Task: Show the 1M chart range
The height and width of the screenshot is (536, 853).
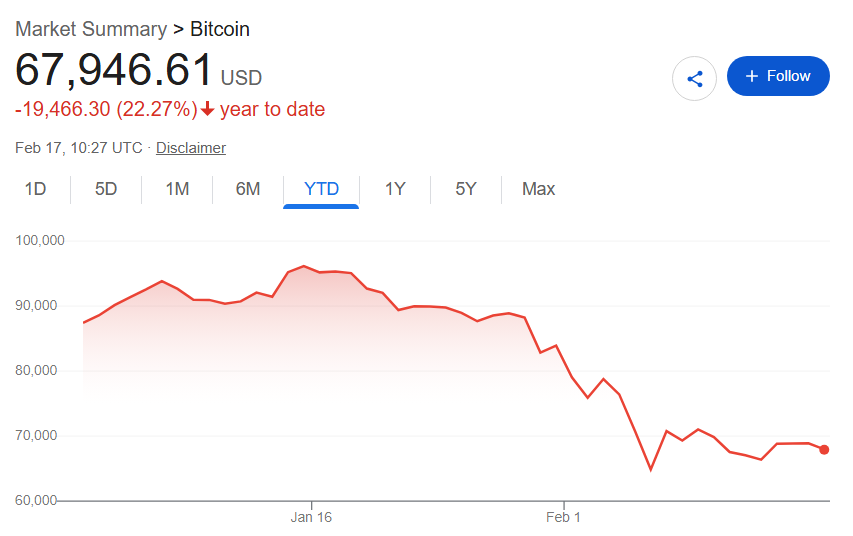Action: click(x=177, y=189)
